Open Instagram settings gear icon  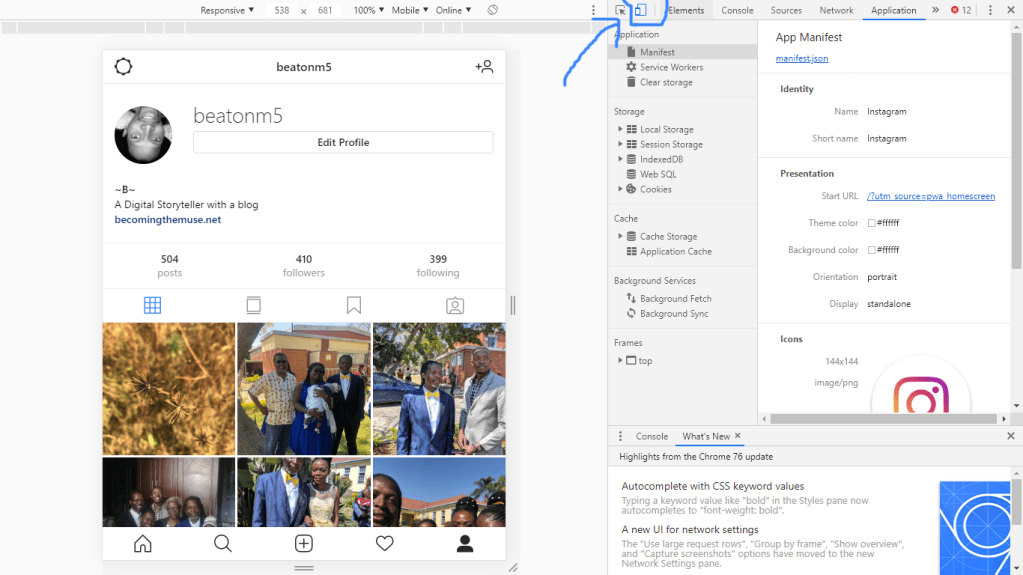[x=123, y=67]
